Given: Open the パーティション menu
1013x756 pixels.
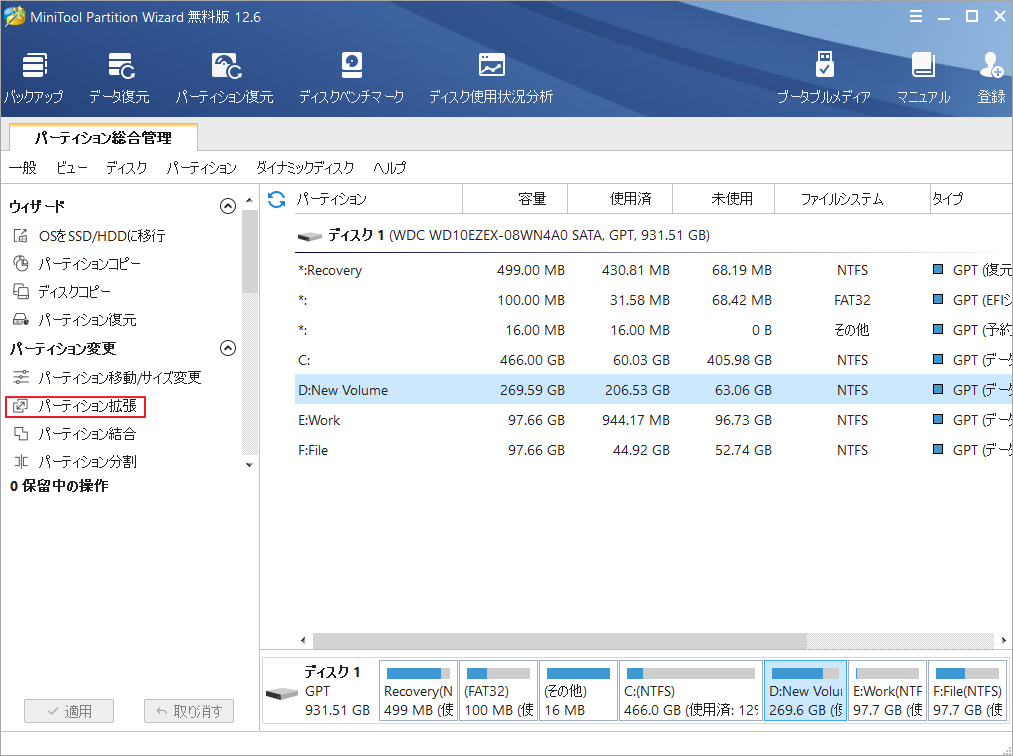Looking at the screenshot, I should coord(202,168).
